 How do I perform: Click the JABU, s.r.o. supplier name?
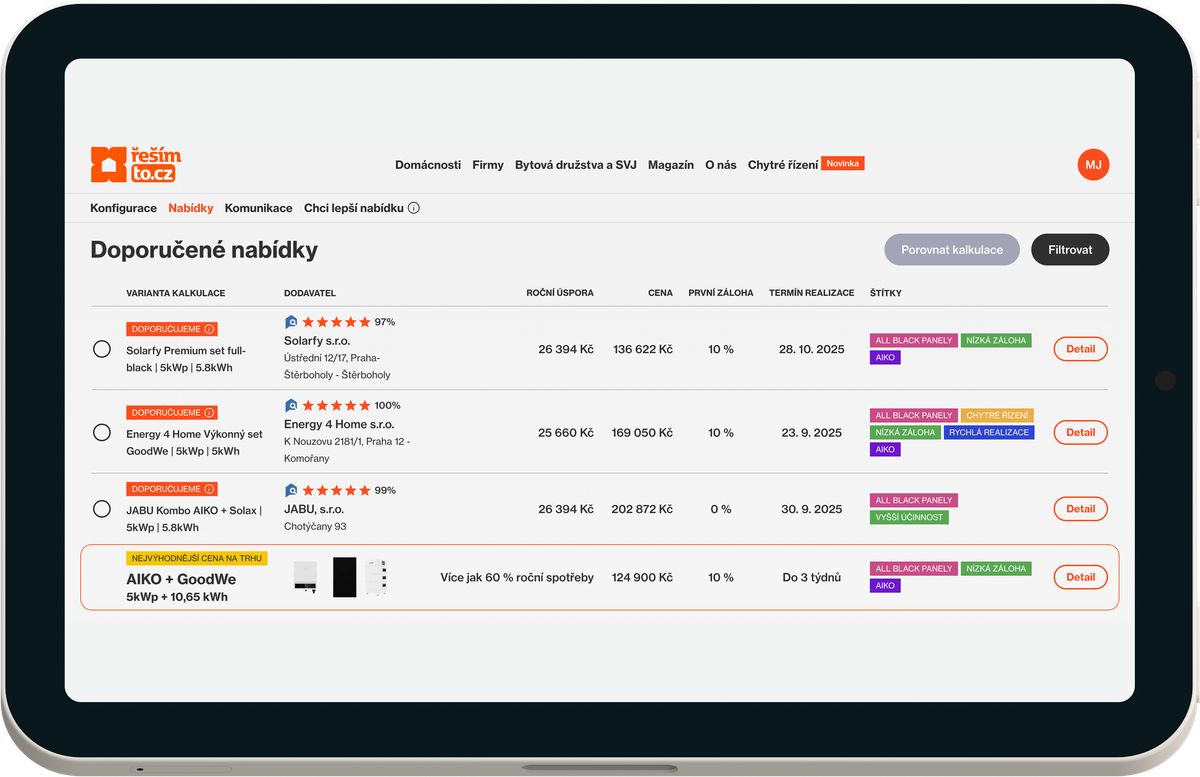click(315, 509)
